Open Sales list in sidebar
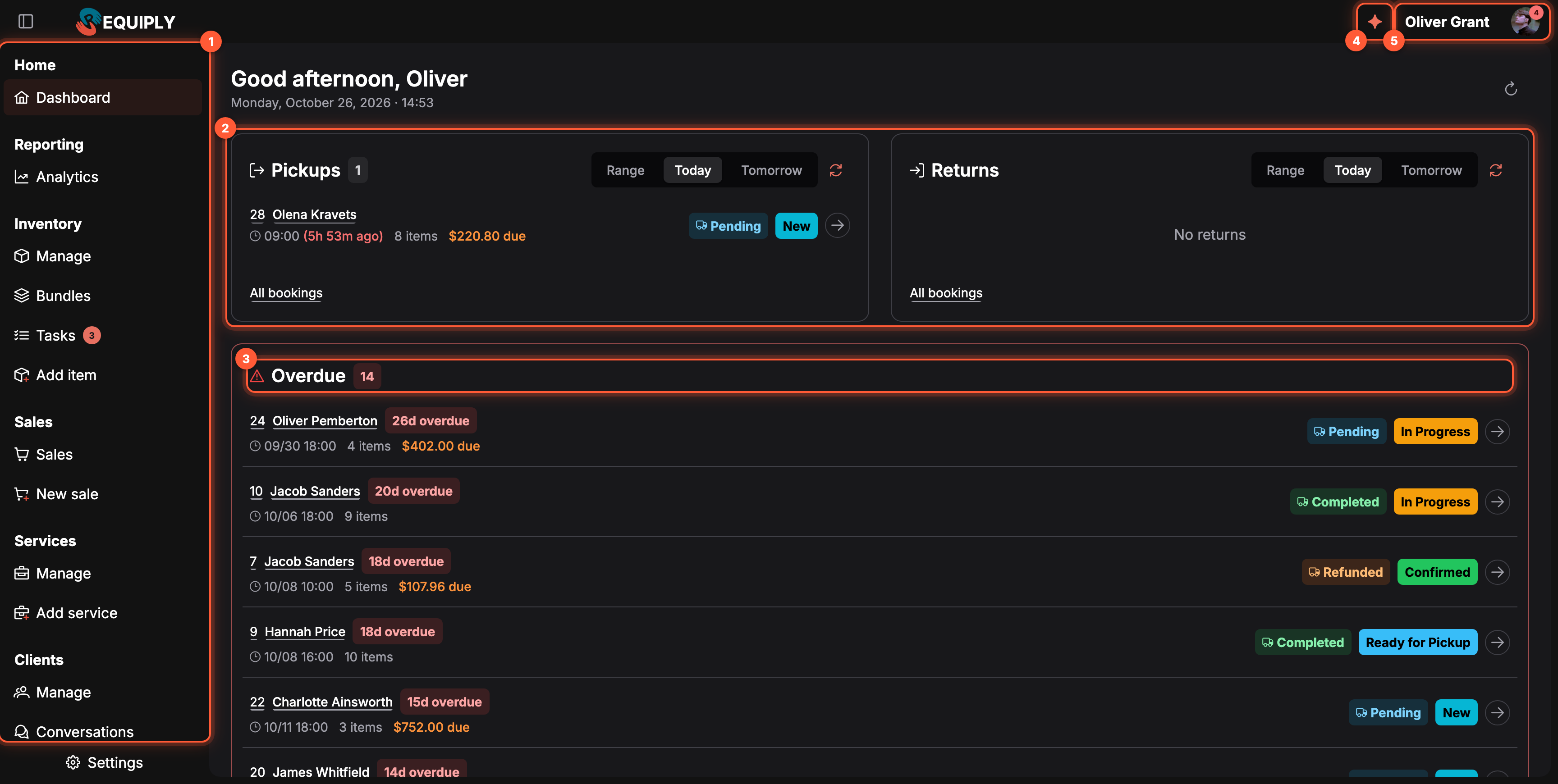This screenshot has height=784, width=1558. [x=103, y=455]
